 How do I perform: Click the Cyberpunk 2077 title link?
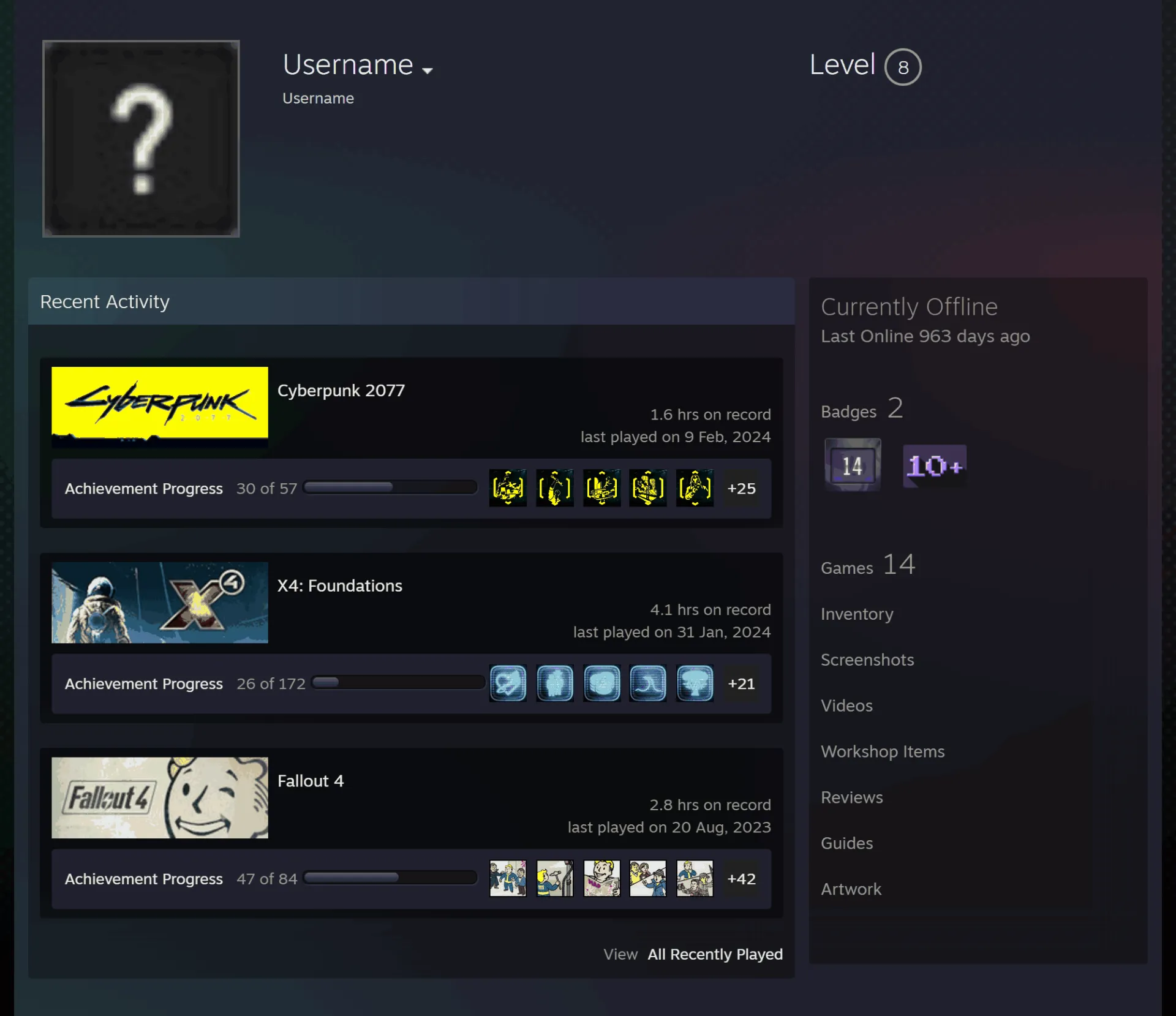tap(341, 391)
